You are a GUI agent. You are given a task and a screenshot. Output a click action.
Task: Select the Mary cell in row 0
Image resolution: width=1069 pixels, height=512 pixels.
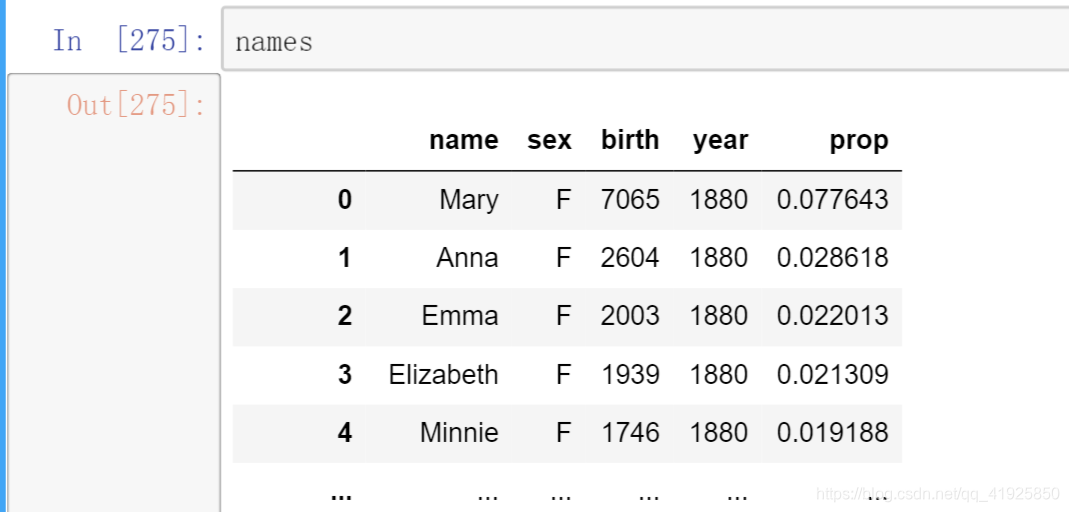tap(468, 200)
